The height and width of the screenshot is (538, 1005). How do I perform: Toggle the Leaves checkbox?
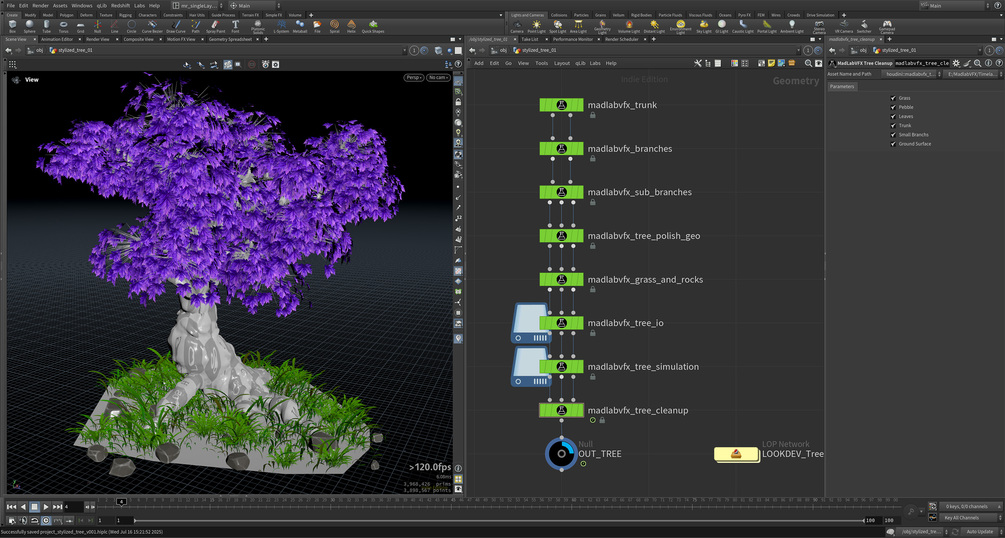[x=893, y=116]
